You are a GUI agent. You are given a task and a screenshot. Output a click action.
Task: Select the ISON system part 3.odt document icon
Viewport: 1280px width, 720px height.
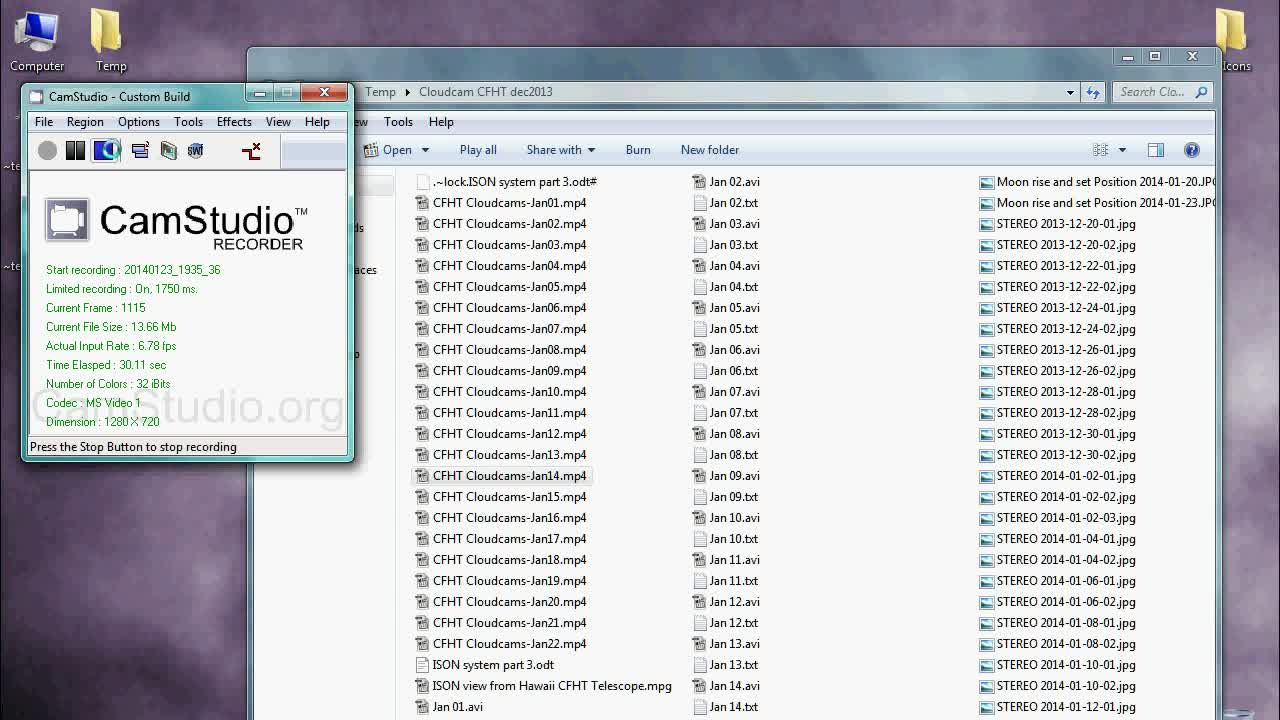(423, 665)
